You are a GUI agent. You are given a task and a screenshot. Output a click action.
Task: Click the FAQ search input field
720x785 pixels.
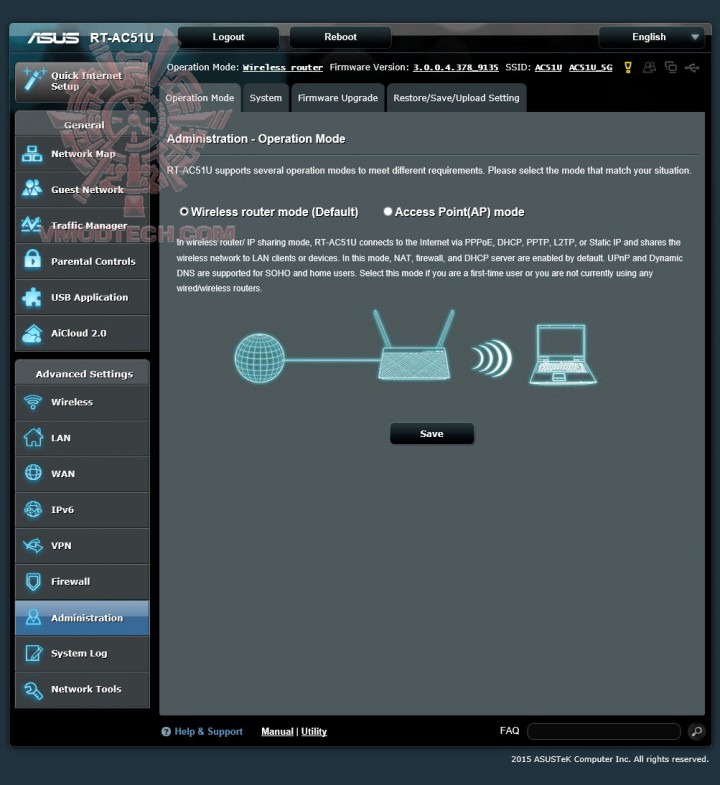click(x=604, y=731)
